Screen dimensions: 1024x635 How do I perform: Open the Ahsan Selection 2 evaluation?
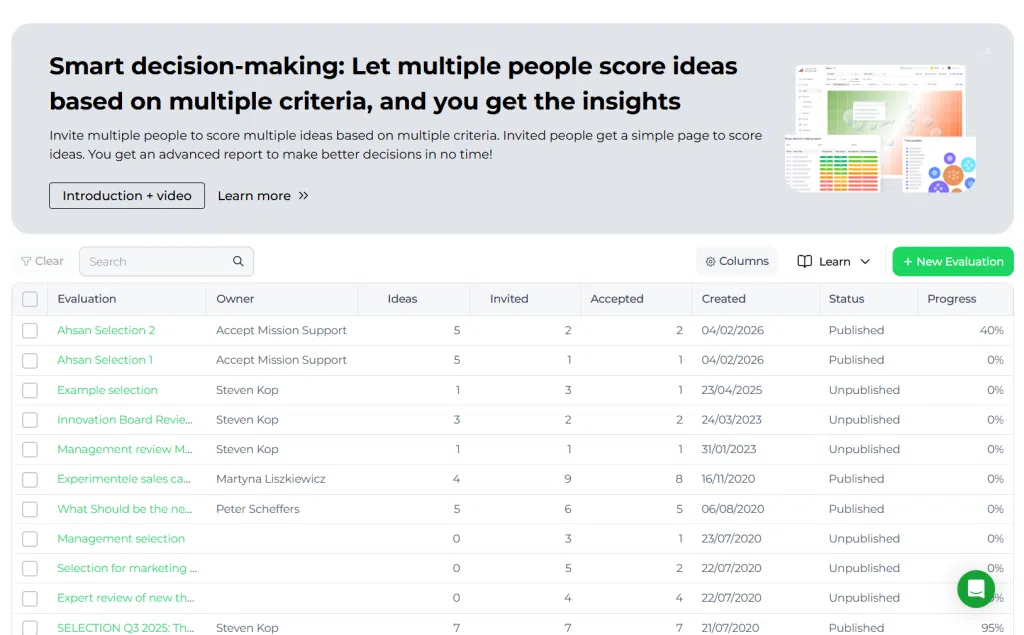(106, 330)
